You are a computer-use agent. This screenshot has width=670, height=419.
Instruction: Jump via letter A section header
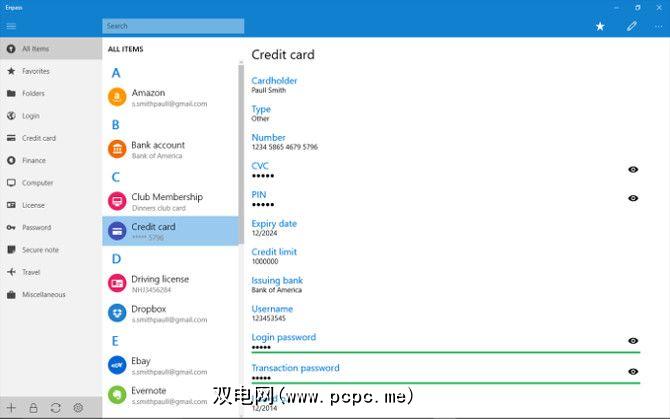[x=116, y=73]
